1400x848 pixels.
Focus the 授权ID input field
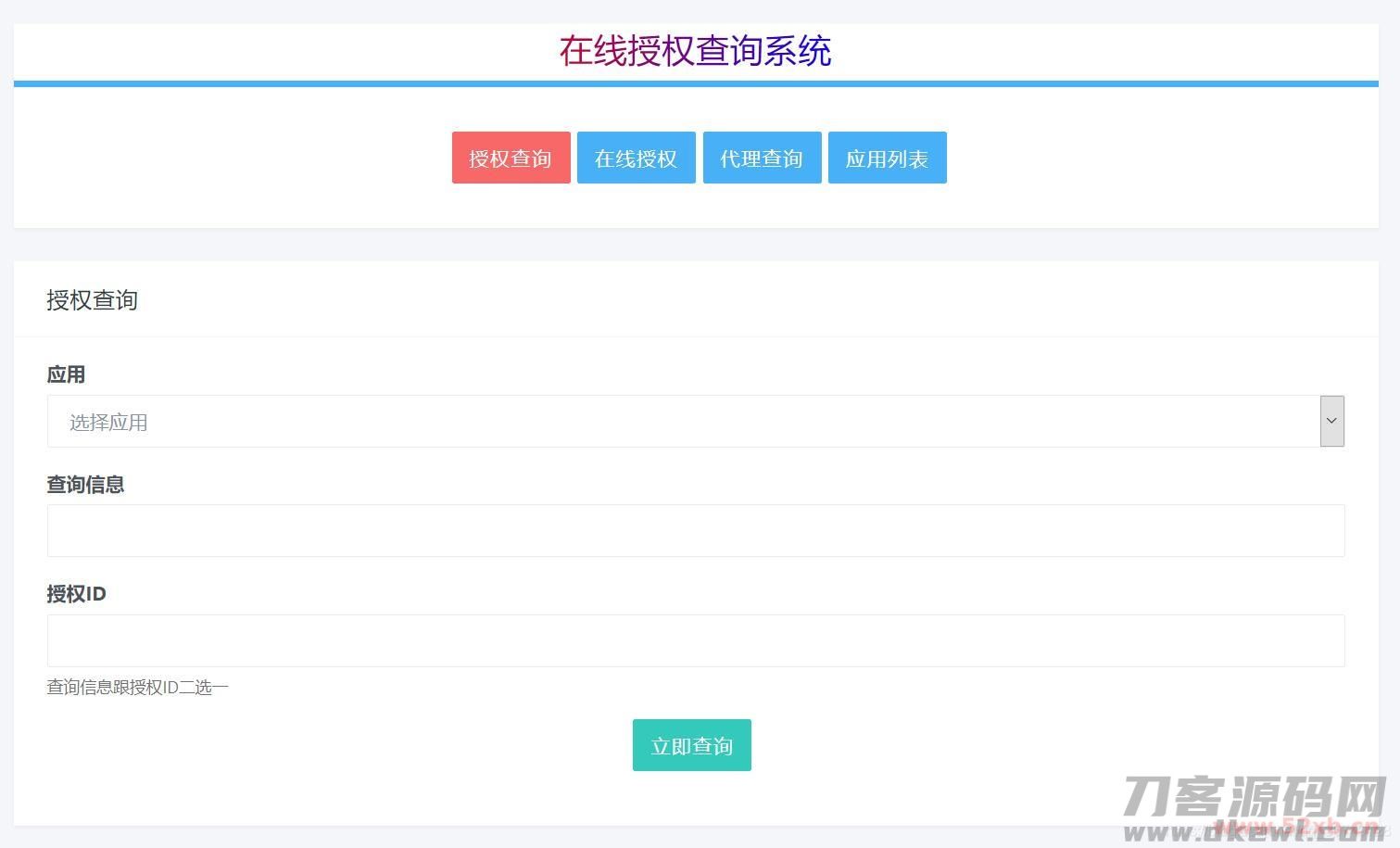[695, 639]
